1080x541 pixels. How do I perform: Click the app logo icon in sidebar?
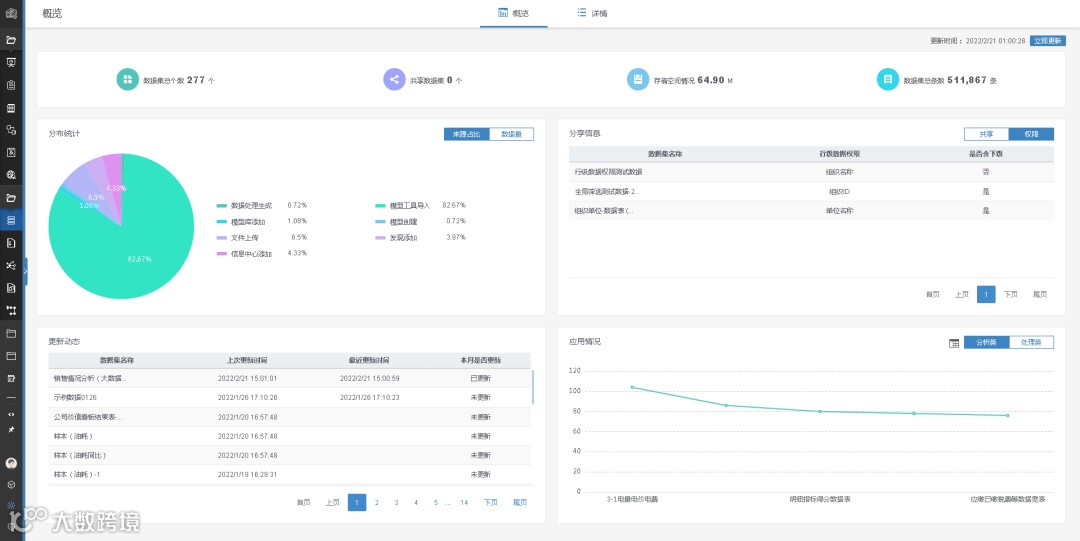click(x=11, y=12)
